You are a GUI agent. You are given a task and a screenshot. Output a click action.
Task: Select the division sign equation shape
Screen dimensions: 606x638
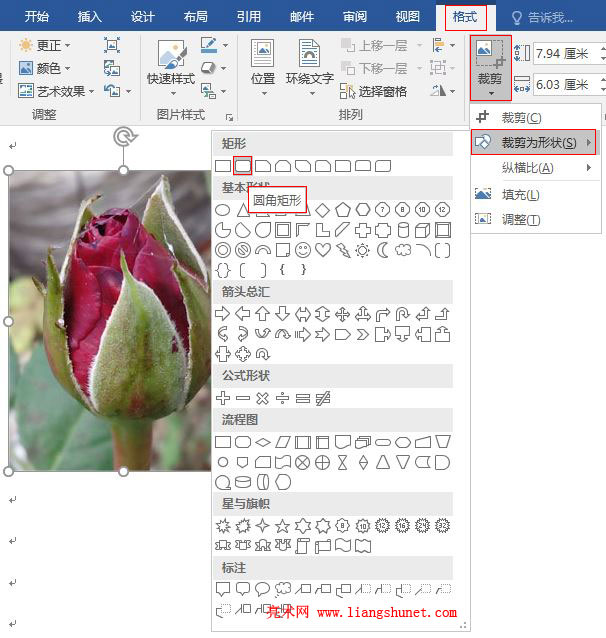coord(282,398)
